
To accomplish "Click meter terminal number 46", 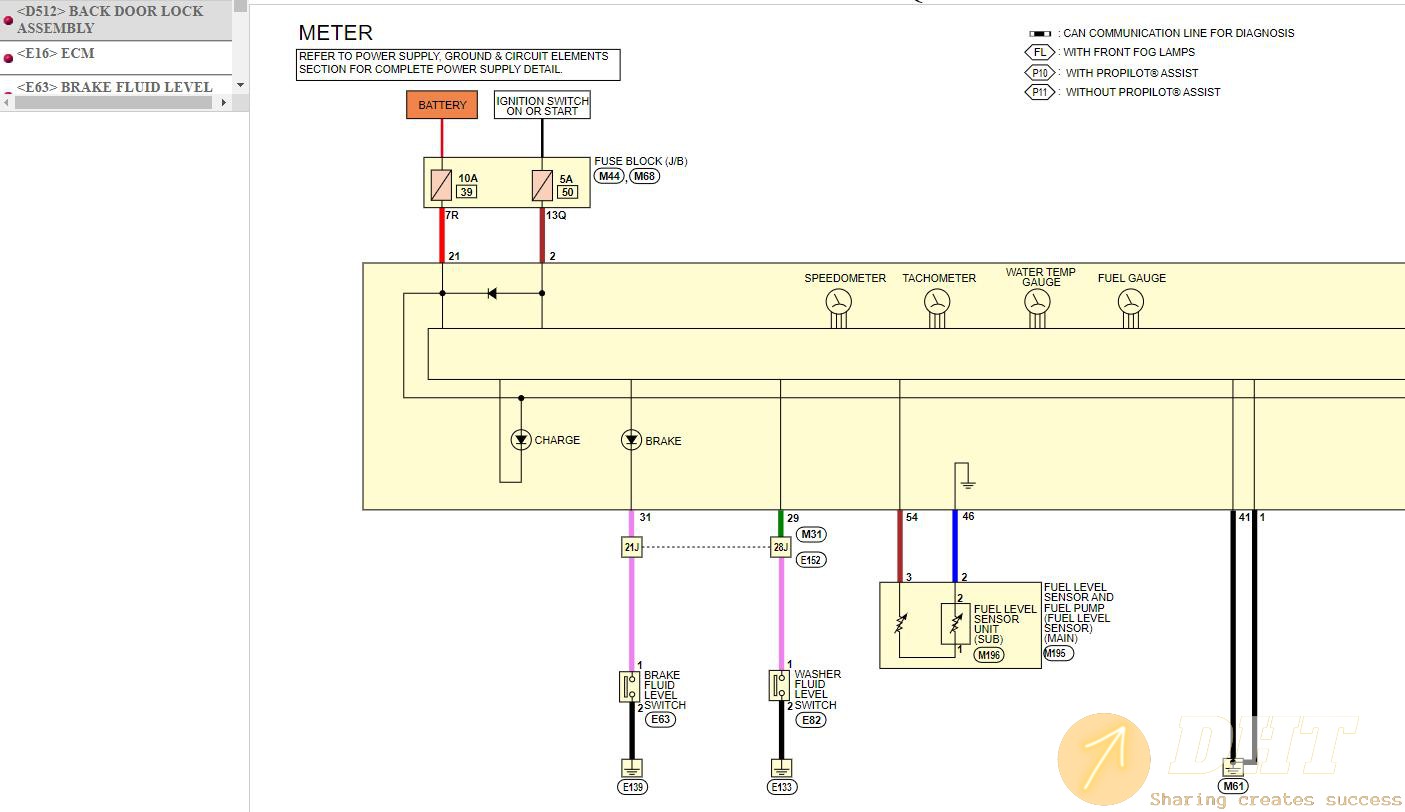I will [968, 517].
